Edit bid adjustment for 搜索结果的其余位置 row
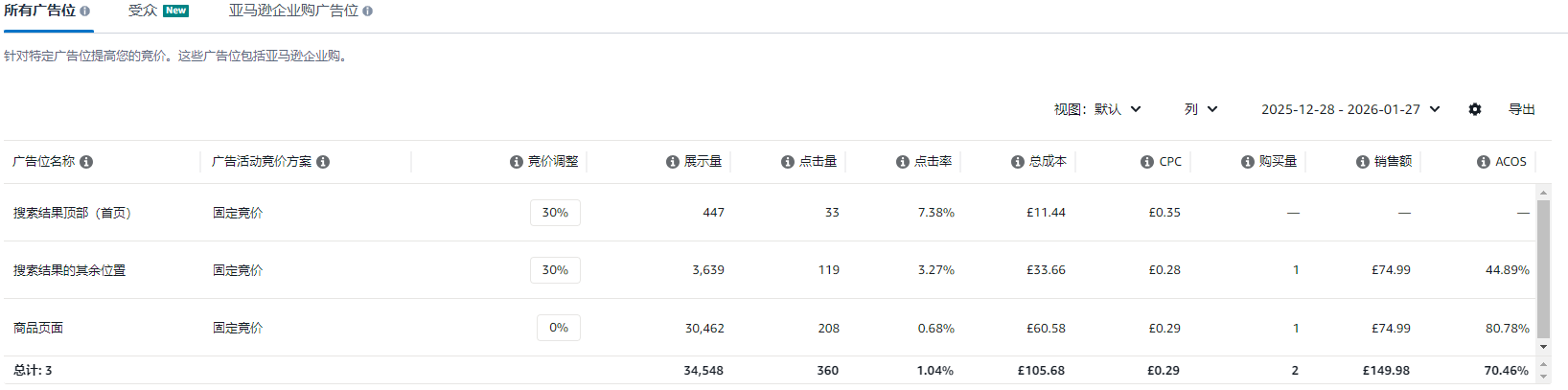 click(555, 270)
